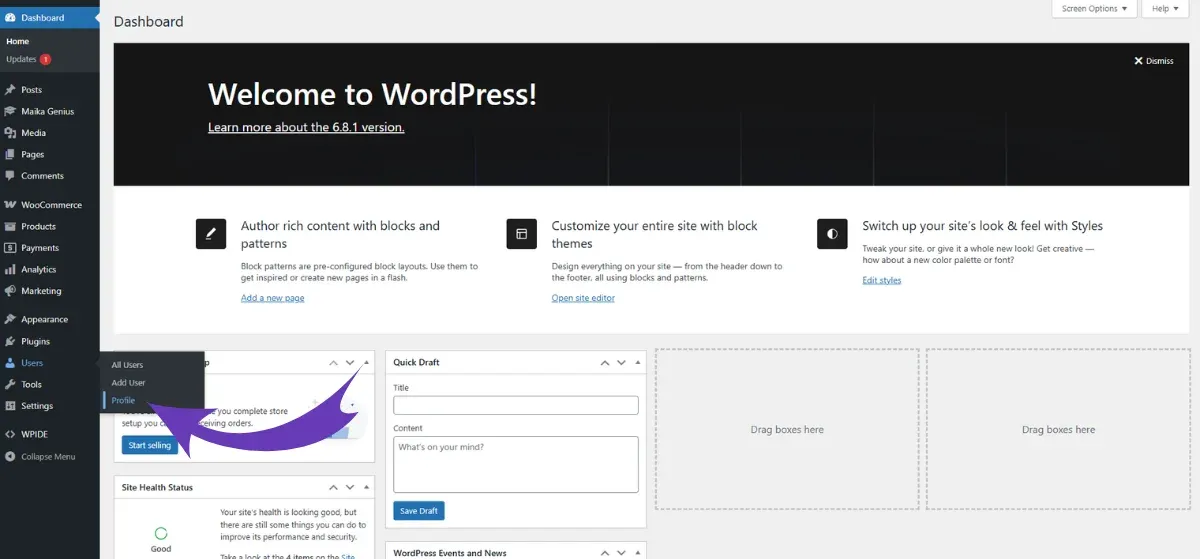Viewport: 1200px width, 559px height.
Task: Click the Plugins plug icon
Action: (x=10, y=342)
